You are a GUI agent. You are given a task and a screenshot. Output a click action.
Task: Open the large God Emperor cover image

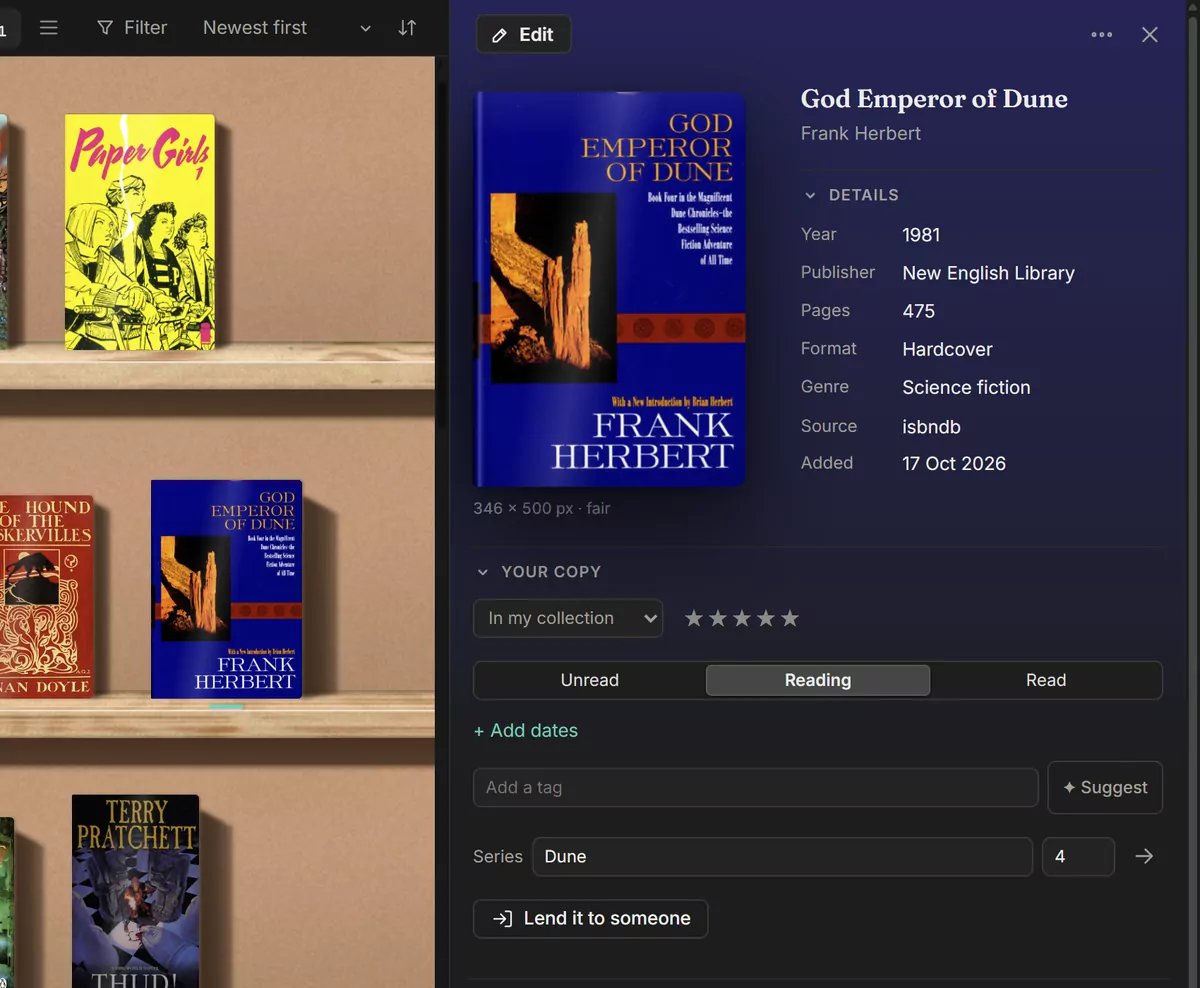(610, 289)
